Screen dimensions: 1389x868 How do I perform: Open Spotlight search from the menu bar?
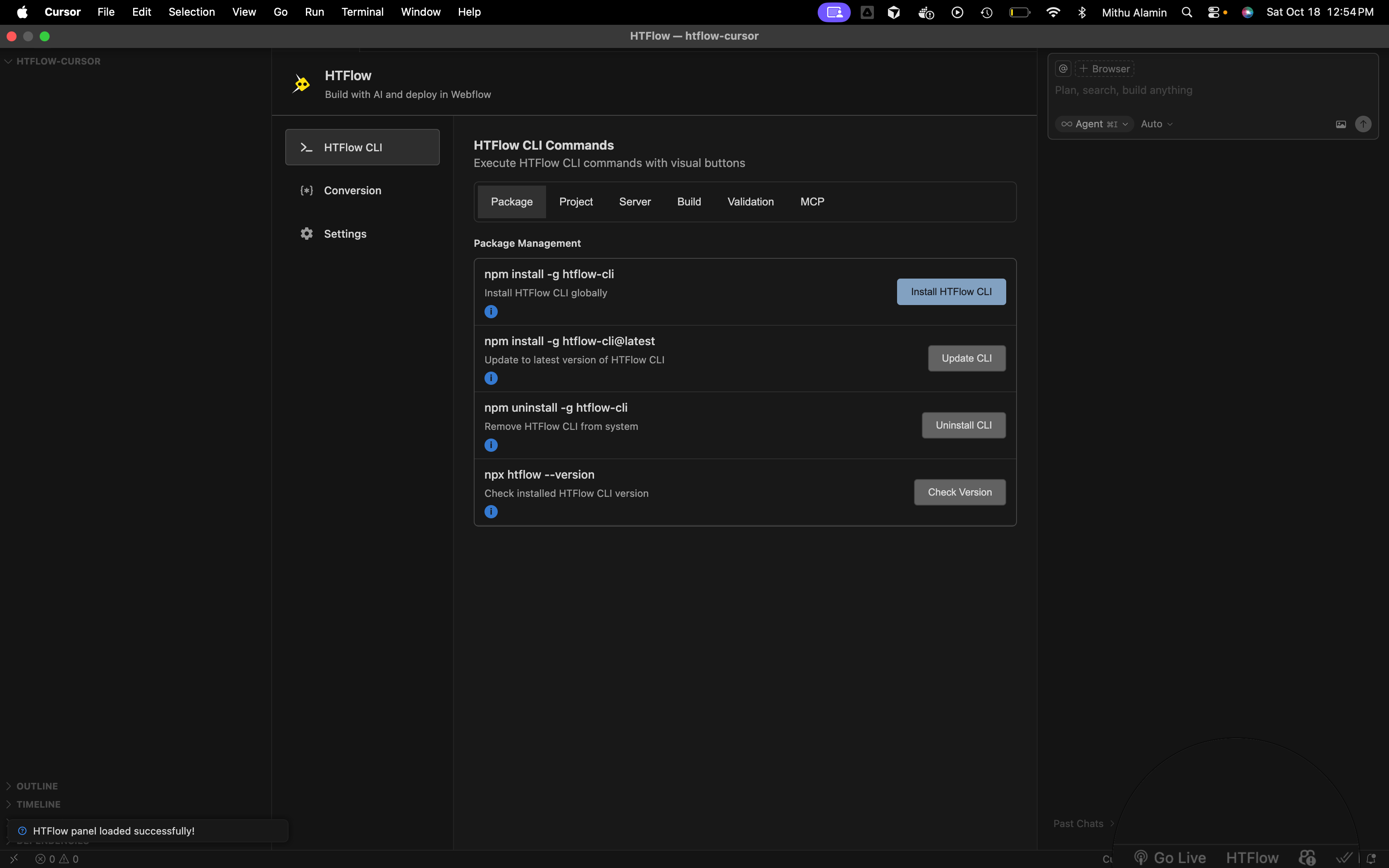(1186, 12)
